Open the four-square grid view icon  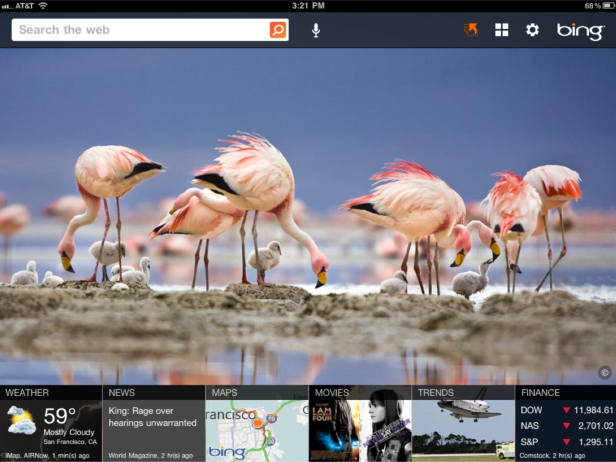pyautogui.click(x=502, y=30)
